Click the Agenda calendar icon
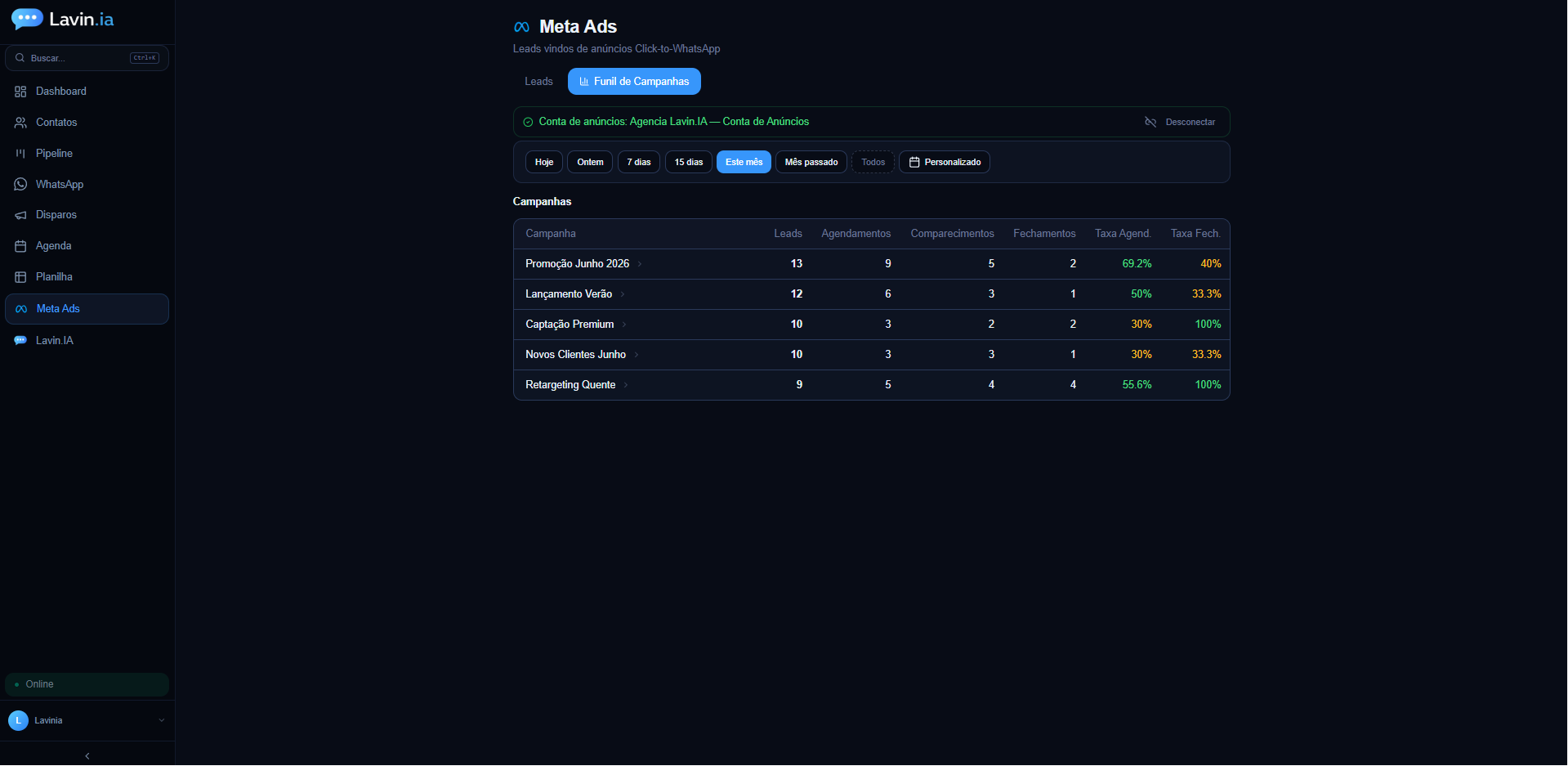The image size is (1568, 766). click(x=20, y=246)
